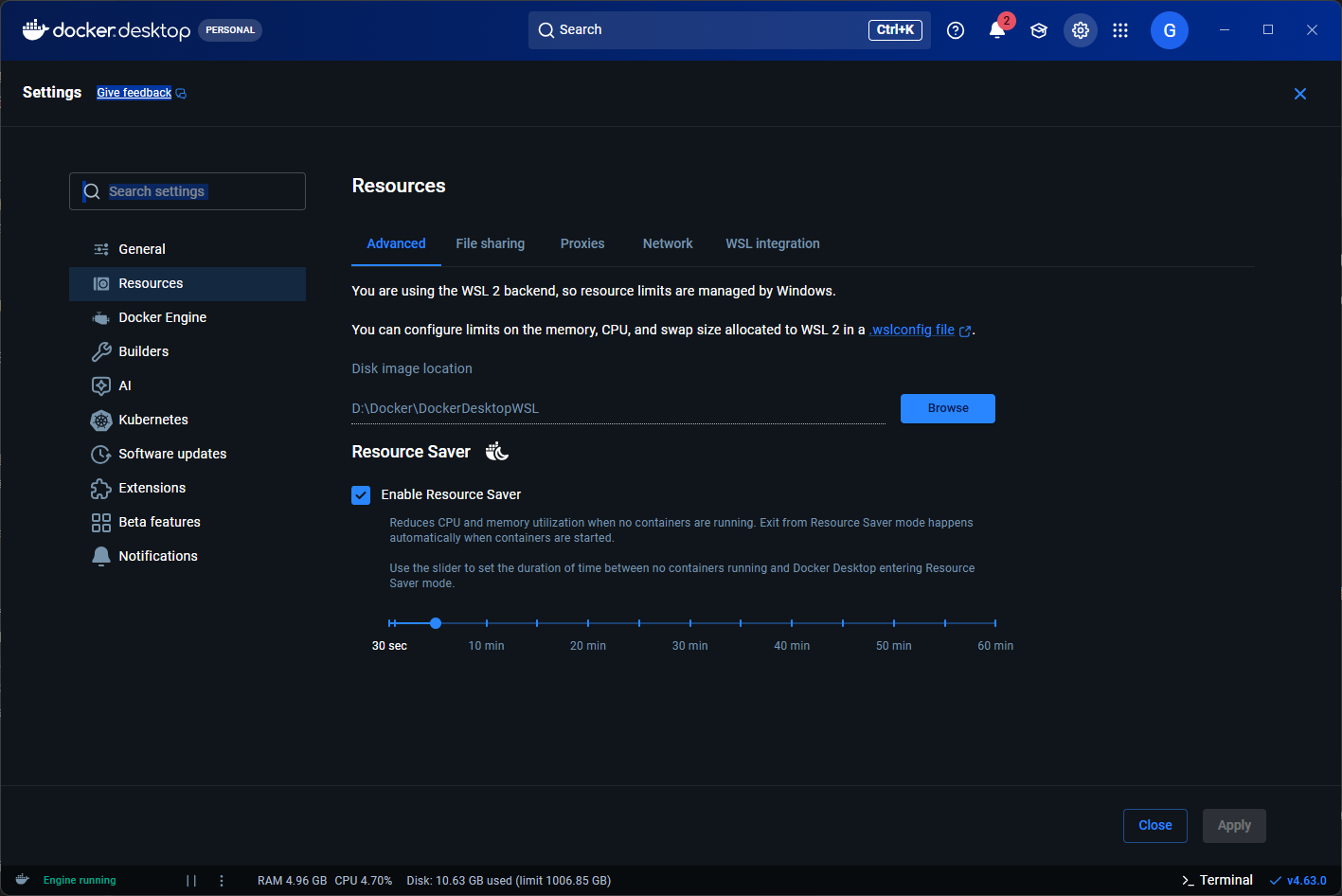Viewport: 1342px width, 896px height.
Task: Open the Network tab
Action: (x=668, y=243)
